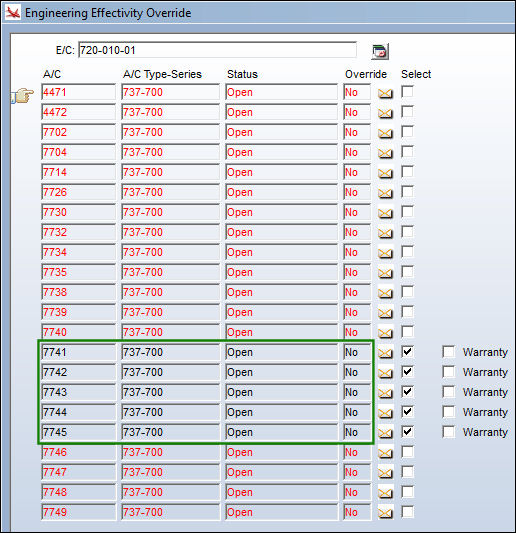Check the Select box for A/C 7749

(407, 512)
